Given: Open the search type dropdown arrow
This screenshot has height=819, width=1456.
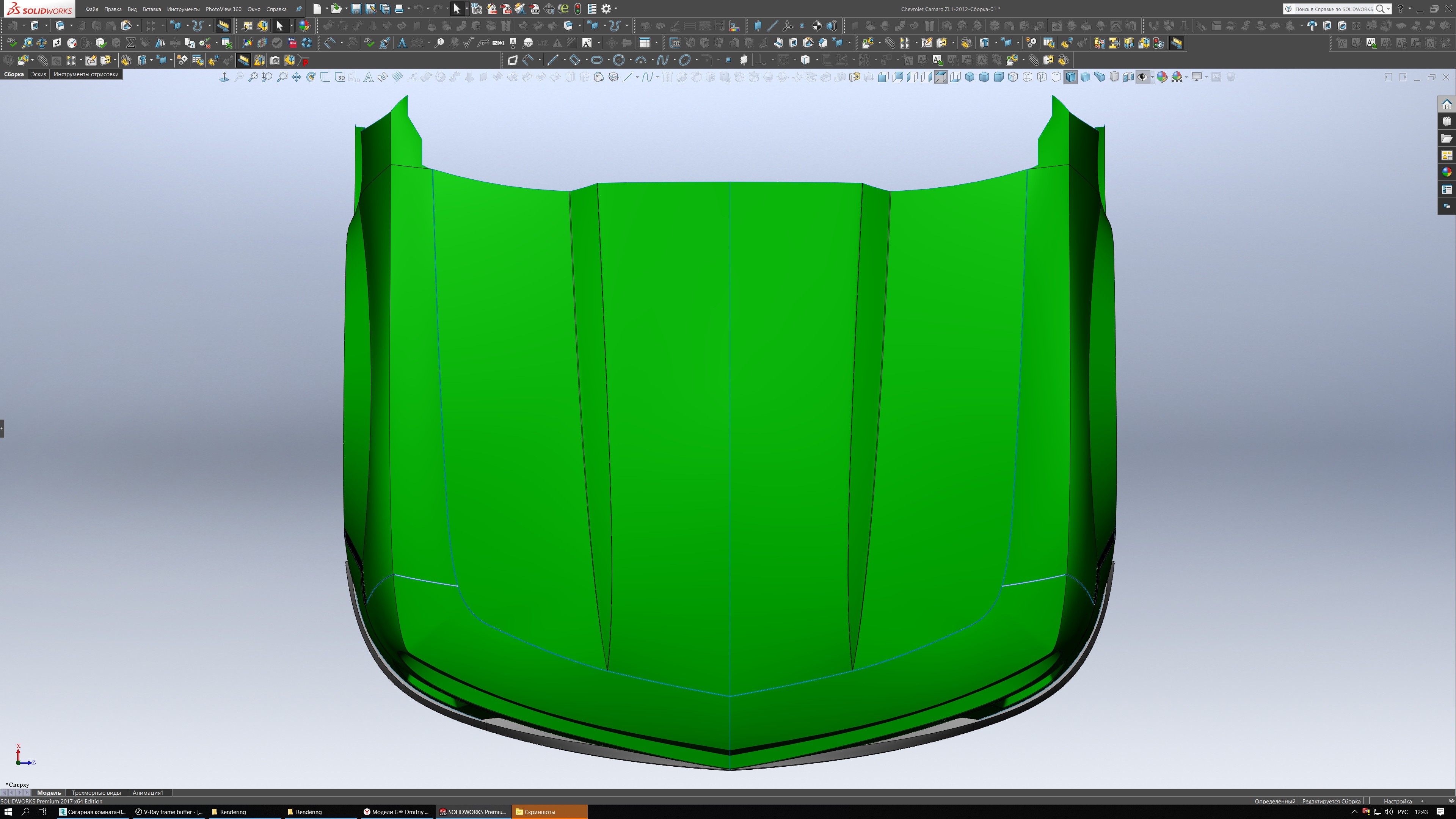Looking at the screenshot, I should pyautogui.click(x=1388, y=9).
